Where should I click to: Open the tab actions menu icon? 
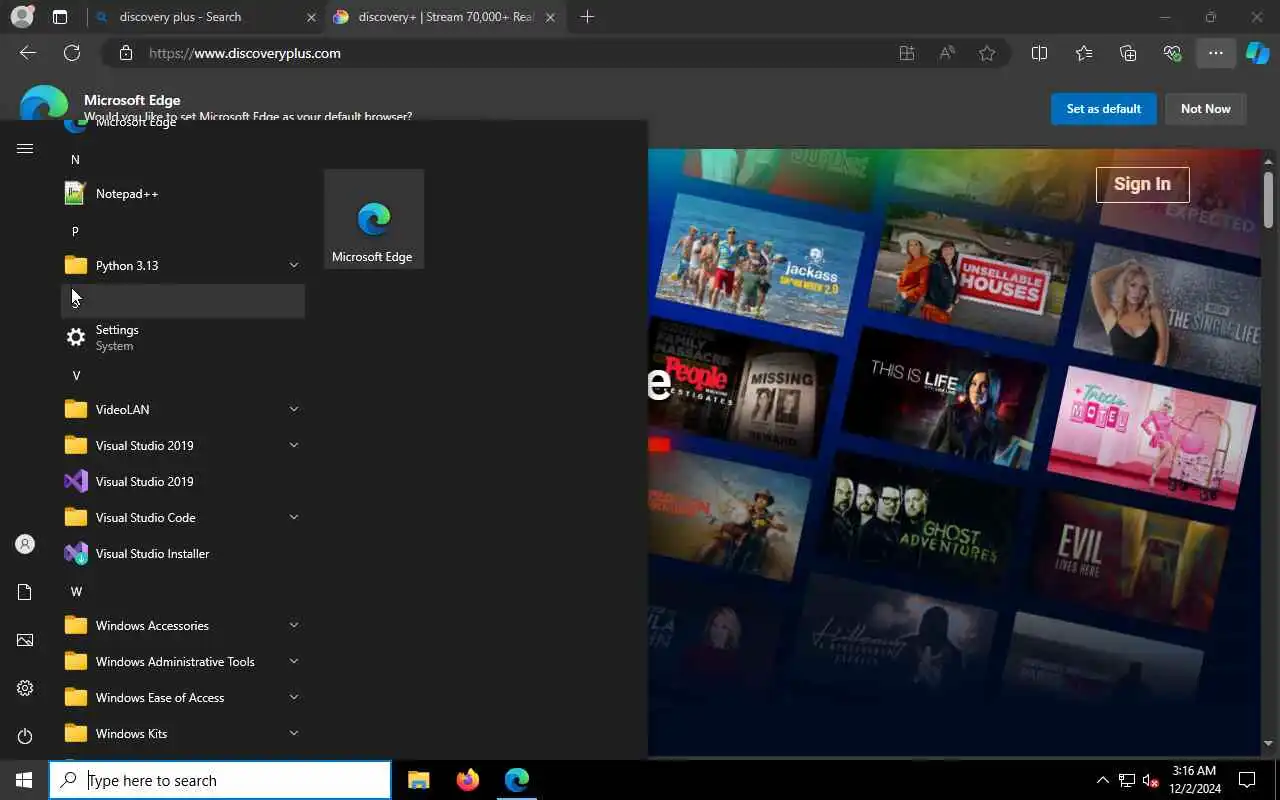click(x=60, y=17)
